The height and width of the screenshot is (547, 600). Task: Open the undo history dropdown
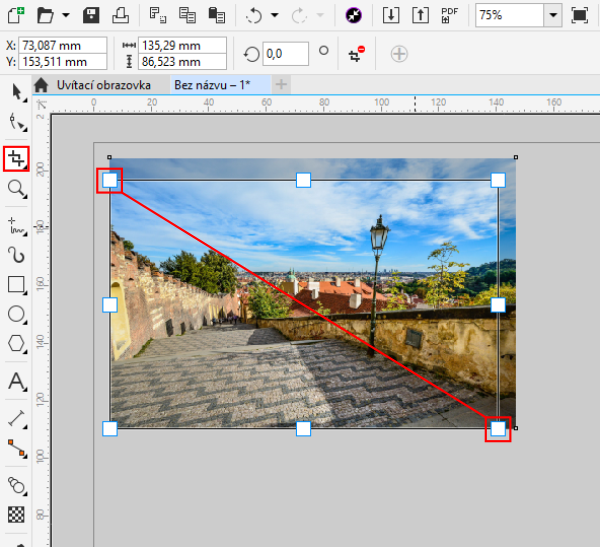(274, 15)
